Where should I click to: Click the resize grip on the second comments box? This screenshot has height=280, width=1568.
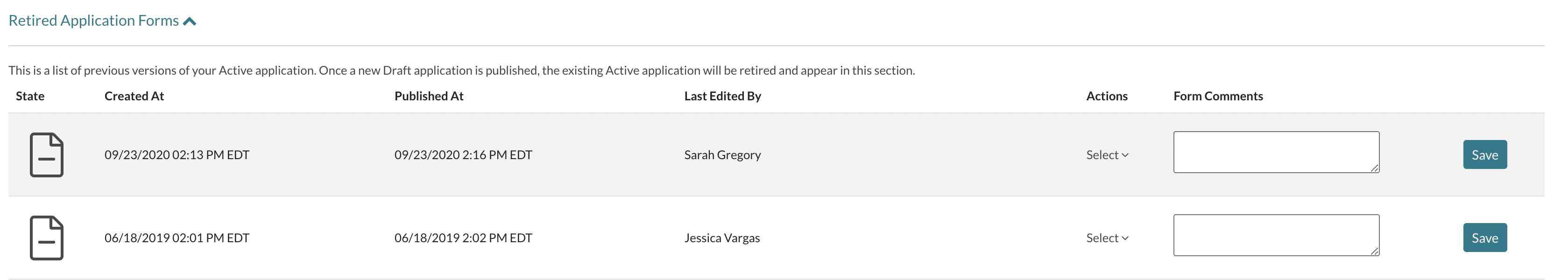click(1374, 251)
